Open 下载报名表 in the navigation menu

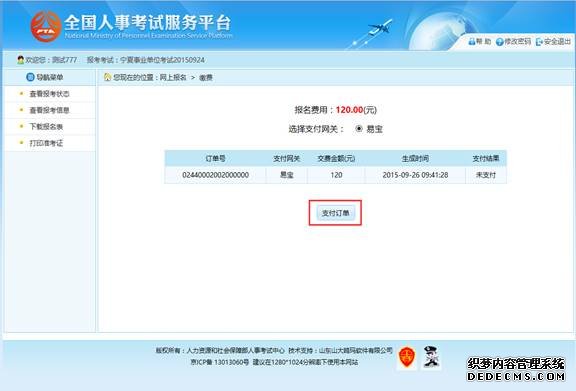tap(46, 127)
